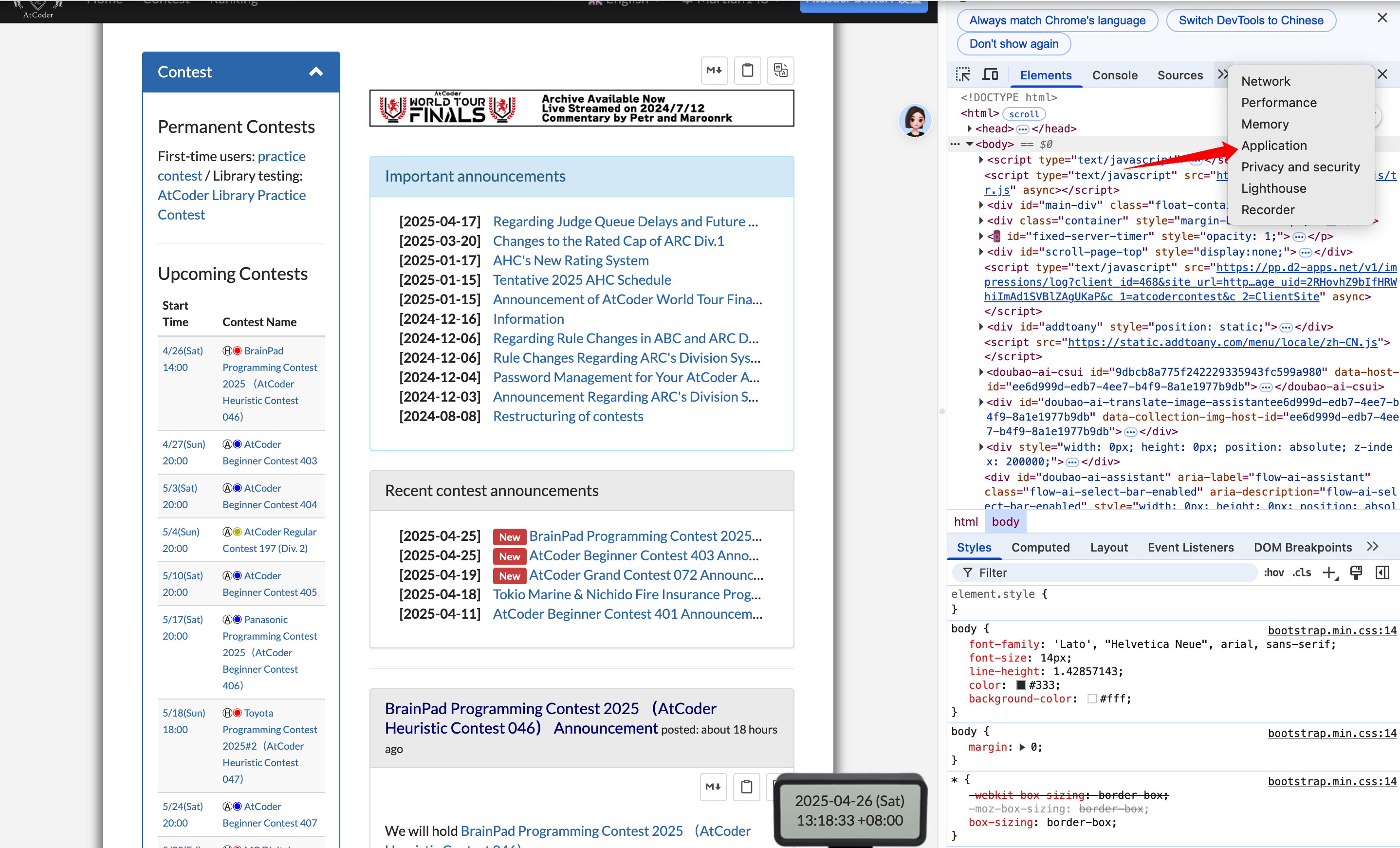The image size is (1400, 848).
Task: Open Restructuring of contests announcement
Action: tap(568, 416)
